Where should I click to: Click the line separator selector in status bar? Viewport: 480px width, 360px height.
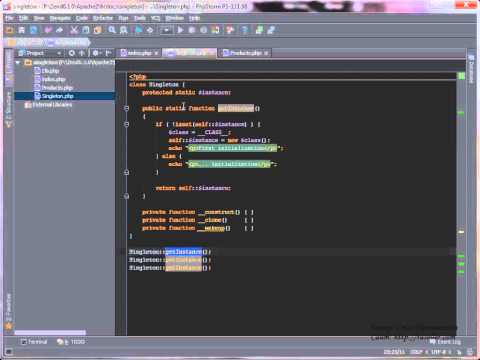coord(419,352)
